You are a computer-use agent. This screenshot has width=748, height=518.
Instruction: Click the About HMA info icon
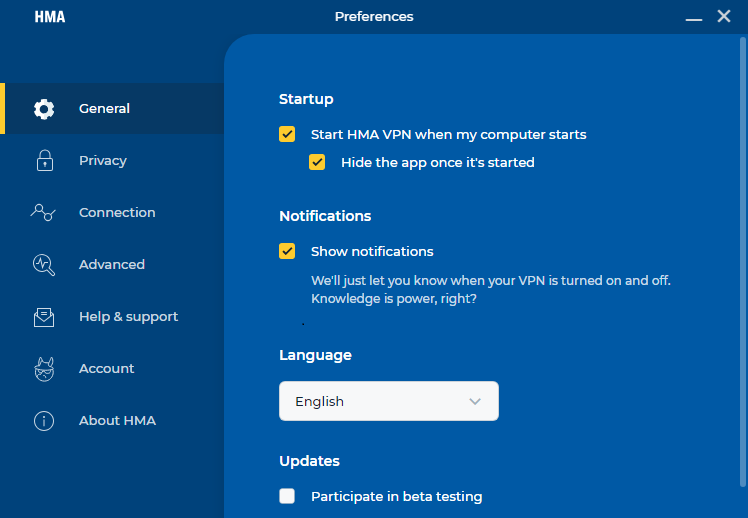point(44,421)
